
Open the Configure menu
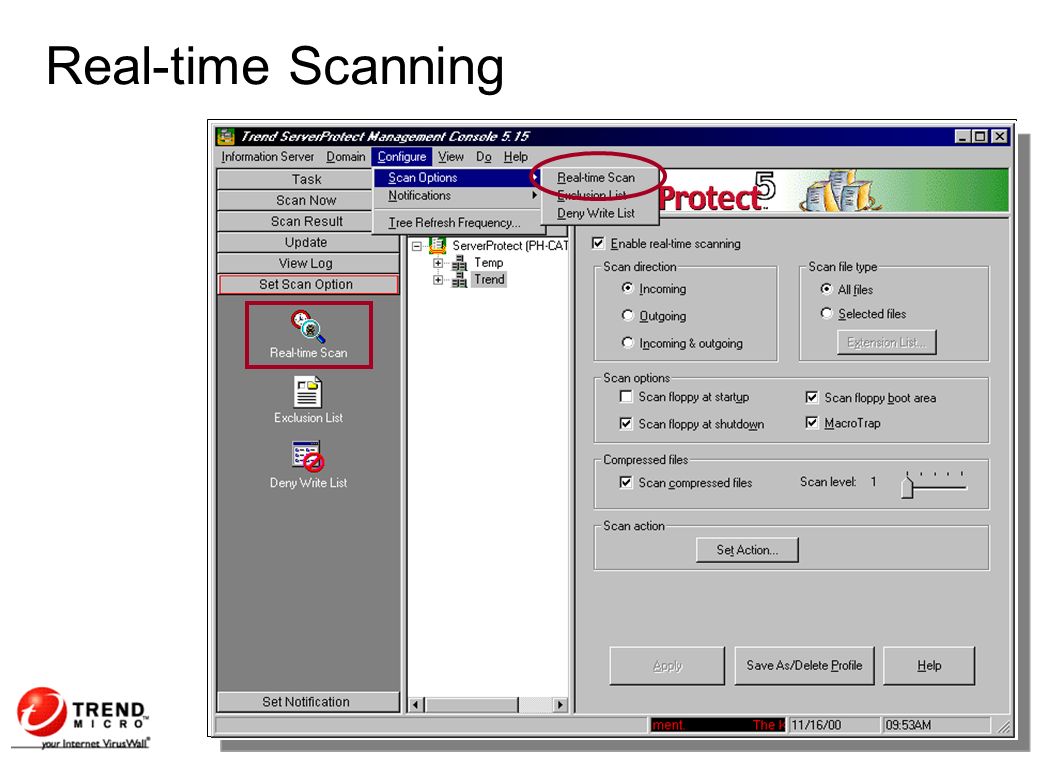[x=401, y=157]
